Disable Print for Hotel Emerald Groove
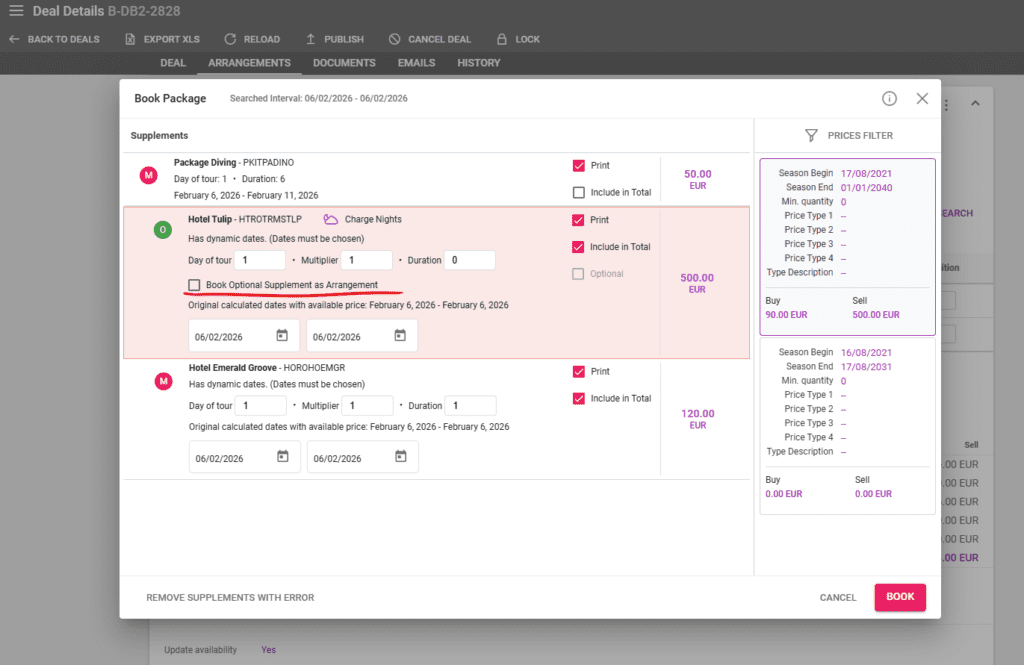Image resolution: width=1024 pixels, height=665 pixels. click(578, 371)
